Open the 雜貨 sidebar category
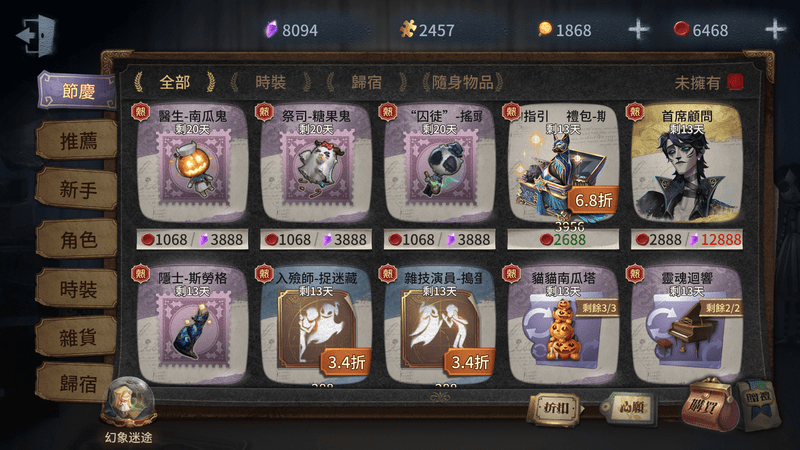800x450 pixels. pyautogui.click(x=77, y=337)
